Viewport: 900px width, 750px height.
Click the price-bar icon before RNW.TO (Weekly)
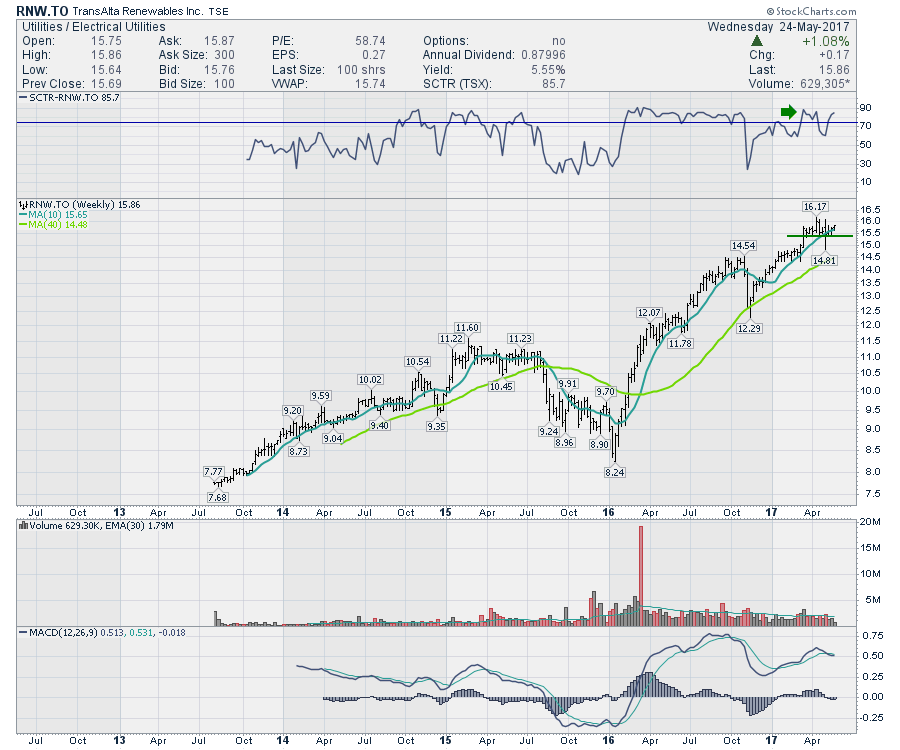tap(23, 205)
